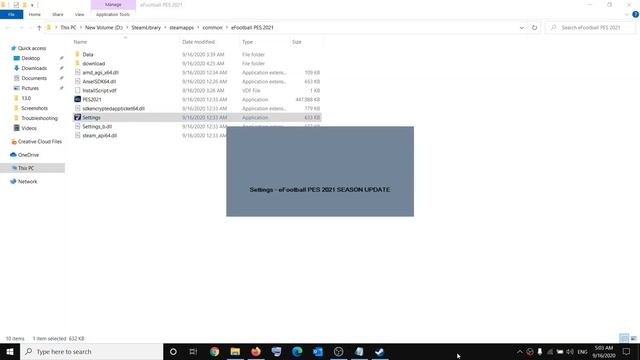640x360 pixels.
Task: Select the download folder
Action: [93, 63]
